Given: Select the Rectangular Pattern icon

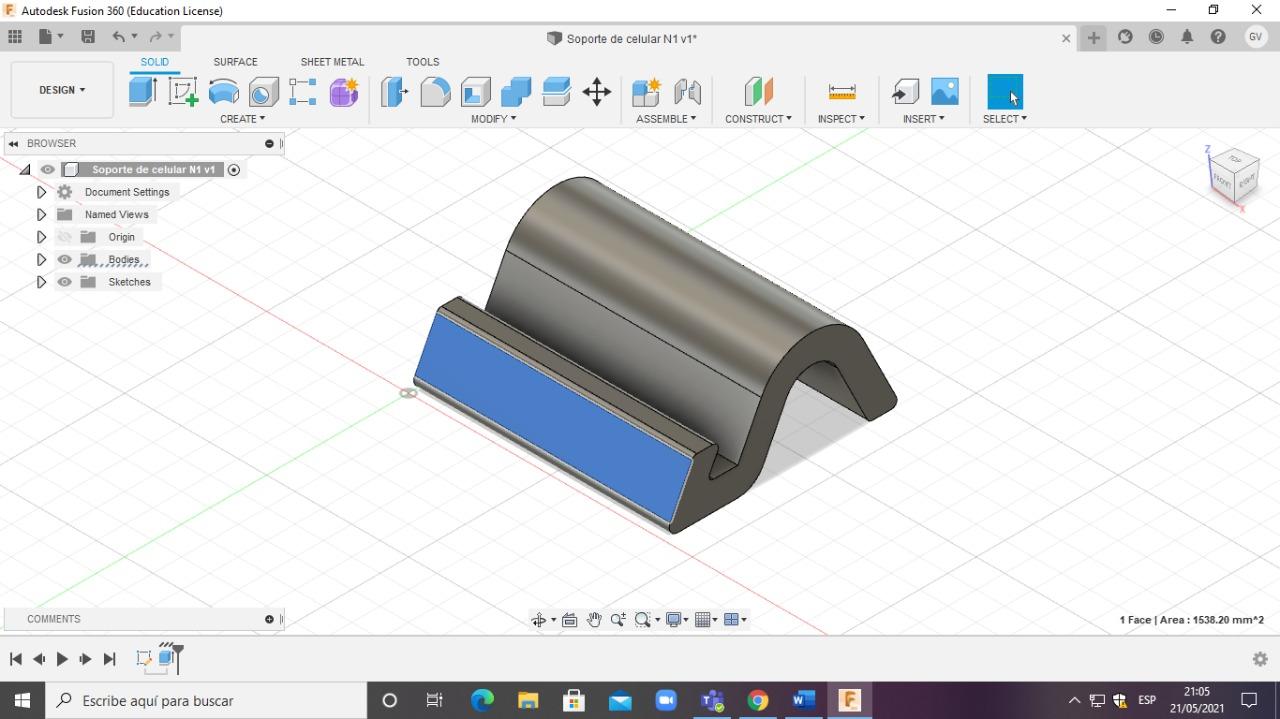Looking at the screenshot, I should click(x=303, y=92).
